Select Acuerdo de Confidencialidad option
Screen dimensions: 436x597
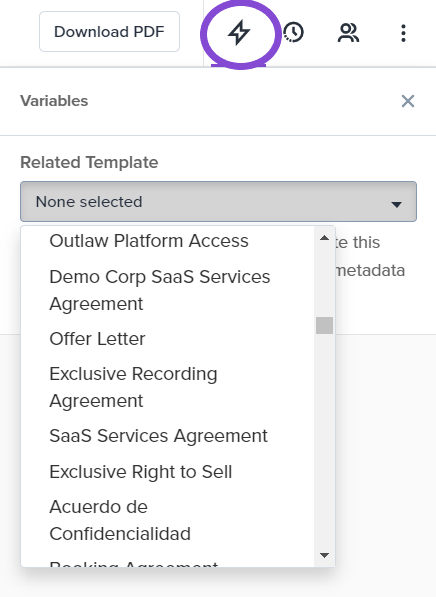(x=120, y=520)
